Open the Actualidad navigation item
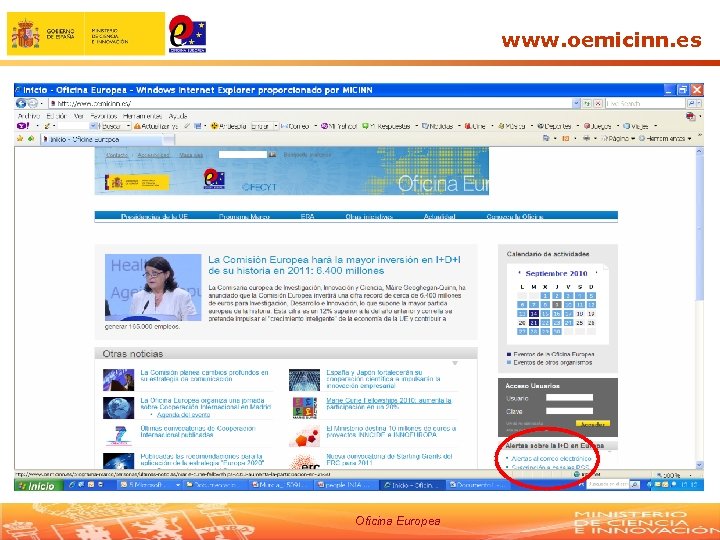Screen dimensions: 720x540 (439, 216)
